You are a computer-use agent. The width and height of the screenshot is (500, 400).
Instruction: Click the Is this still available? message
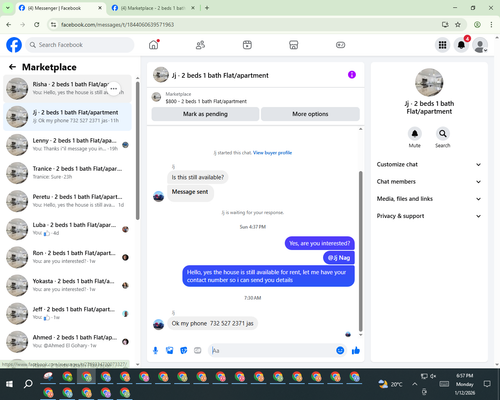198,177
